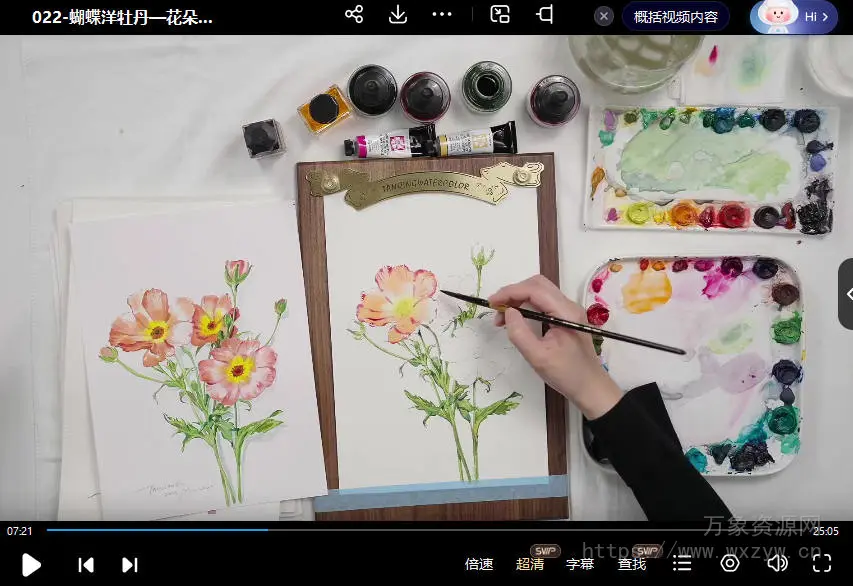Dismiss the 概括视频内容 suggestion with X
The image size is (853, 586).
coord(604,16)
